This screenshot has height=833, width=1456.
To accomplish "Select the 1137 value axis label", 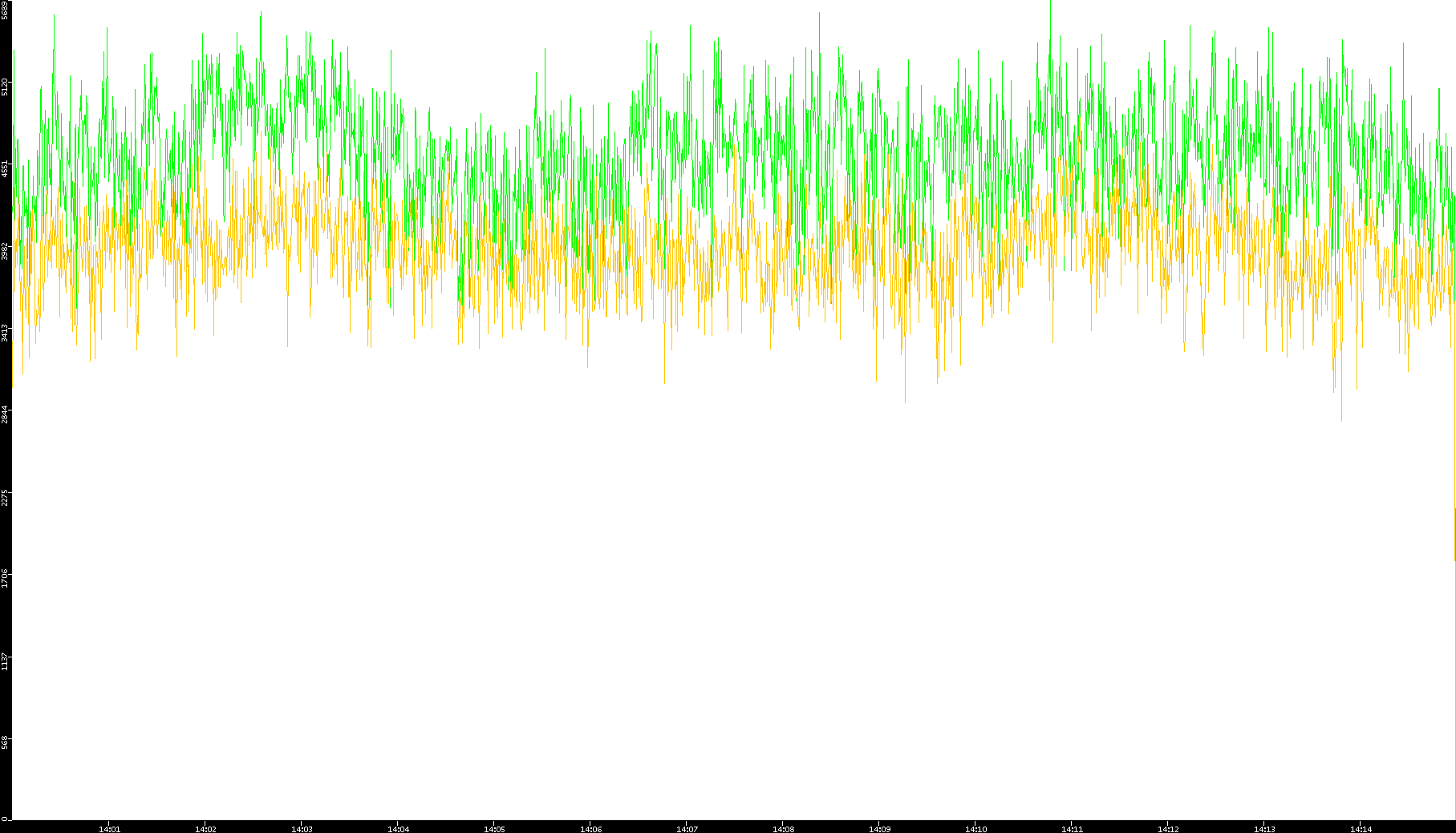I will pos(5,661).
